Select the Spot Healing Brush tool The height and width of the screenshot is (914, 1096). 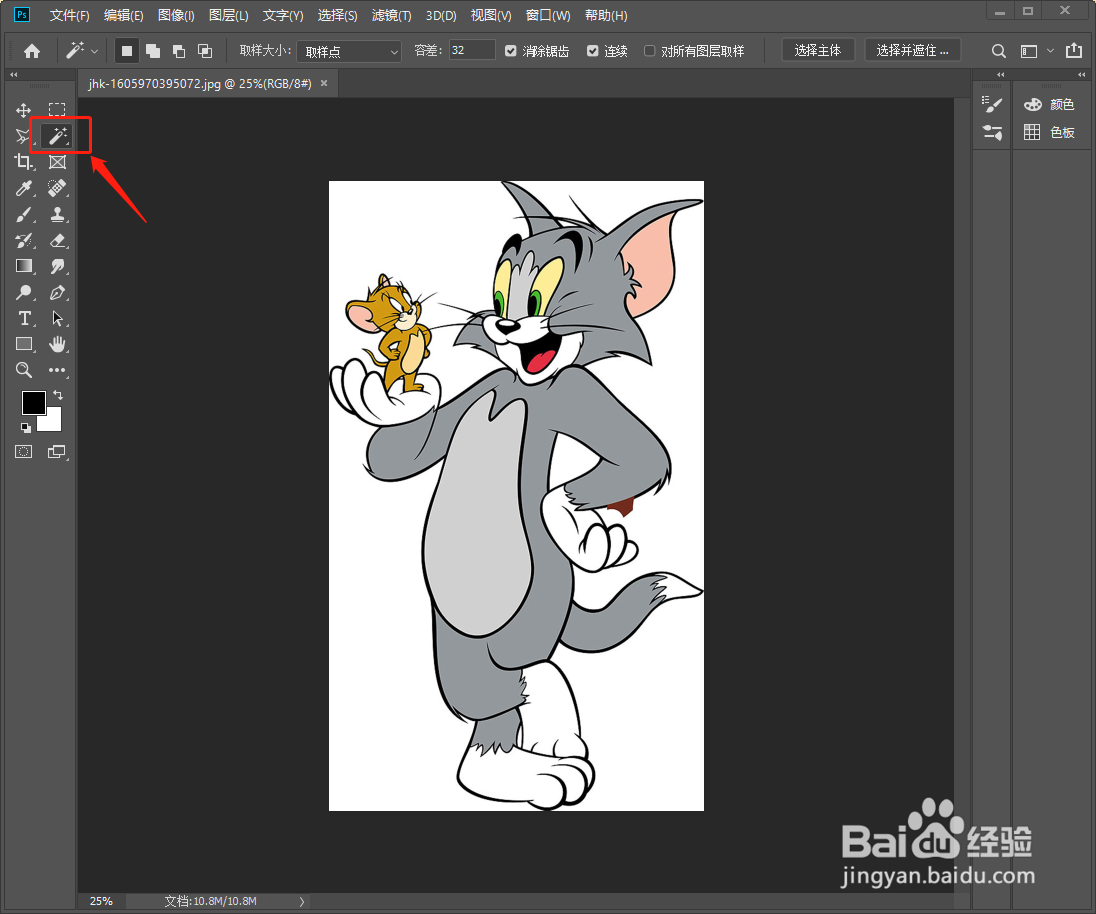57,188
